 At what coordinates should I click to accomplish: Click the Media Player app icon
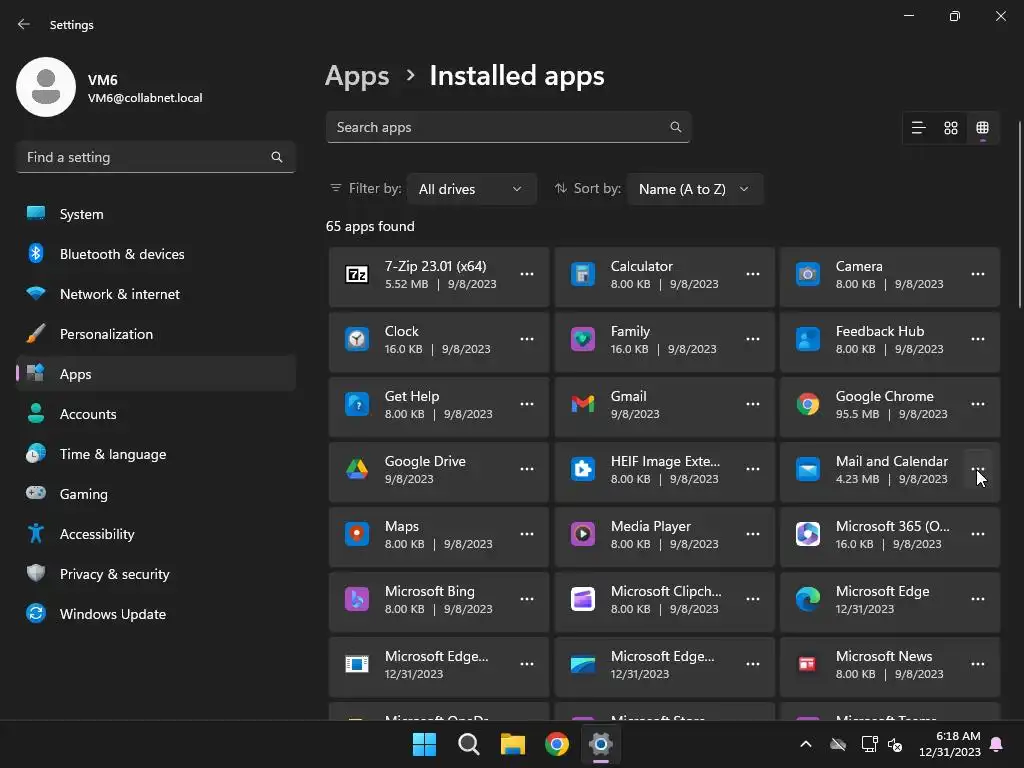[583, 534]
